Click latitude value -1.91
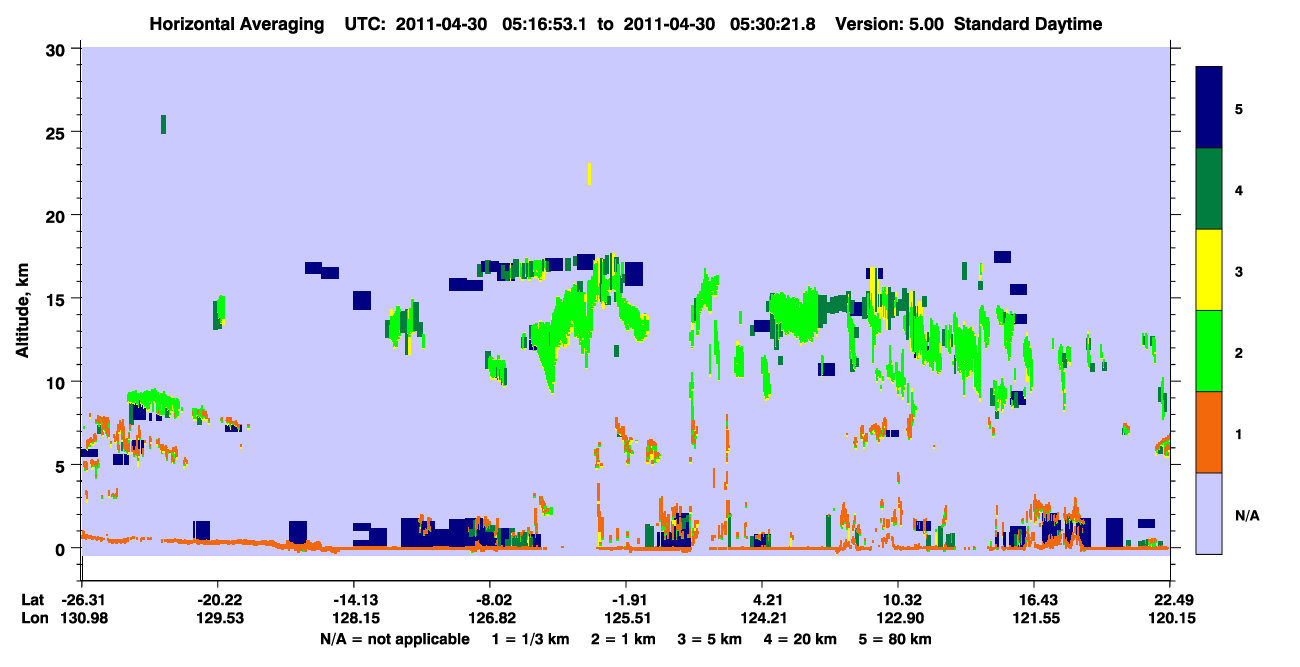 (626, 600)
